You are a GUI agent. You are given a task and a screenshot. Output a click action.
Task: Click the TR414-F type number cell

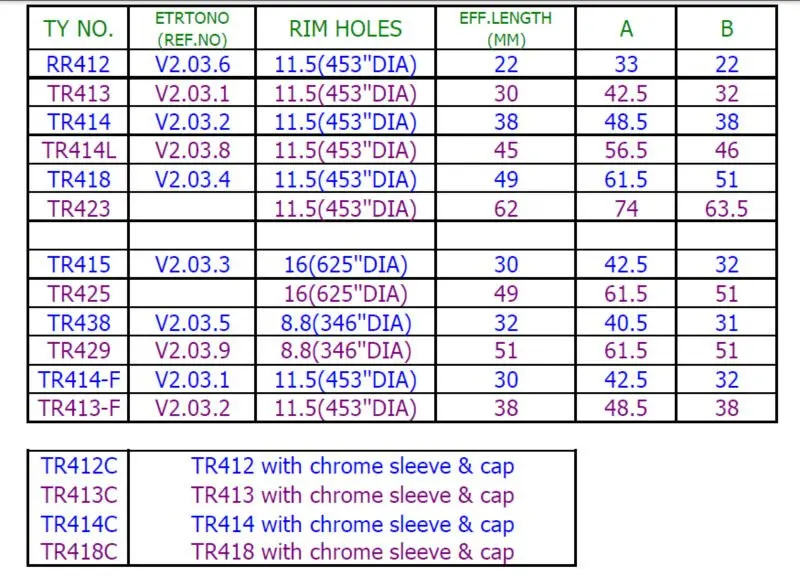(79, 380)
